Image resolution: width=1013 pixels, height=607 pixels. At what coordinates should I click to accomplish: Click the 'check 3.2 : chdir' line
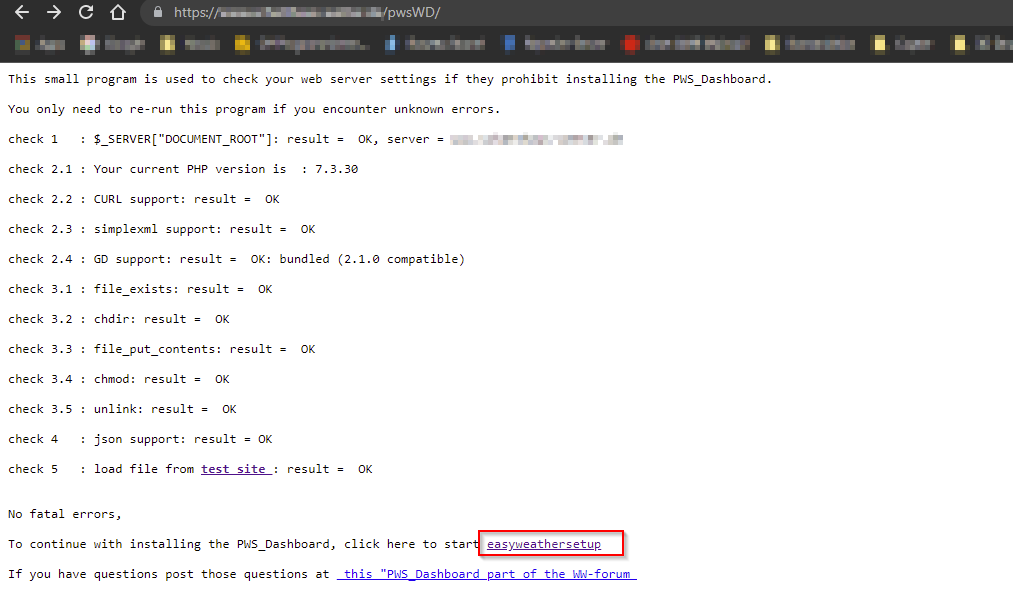119,319
